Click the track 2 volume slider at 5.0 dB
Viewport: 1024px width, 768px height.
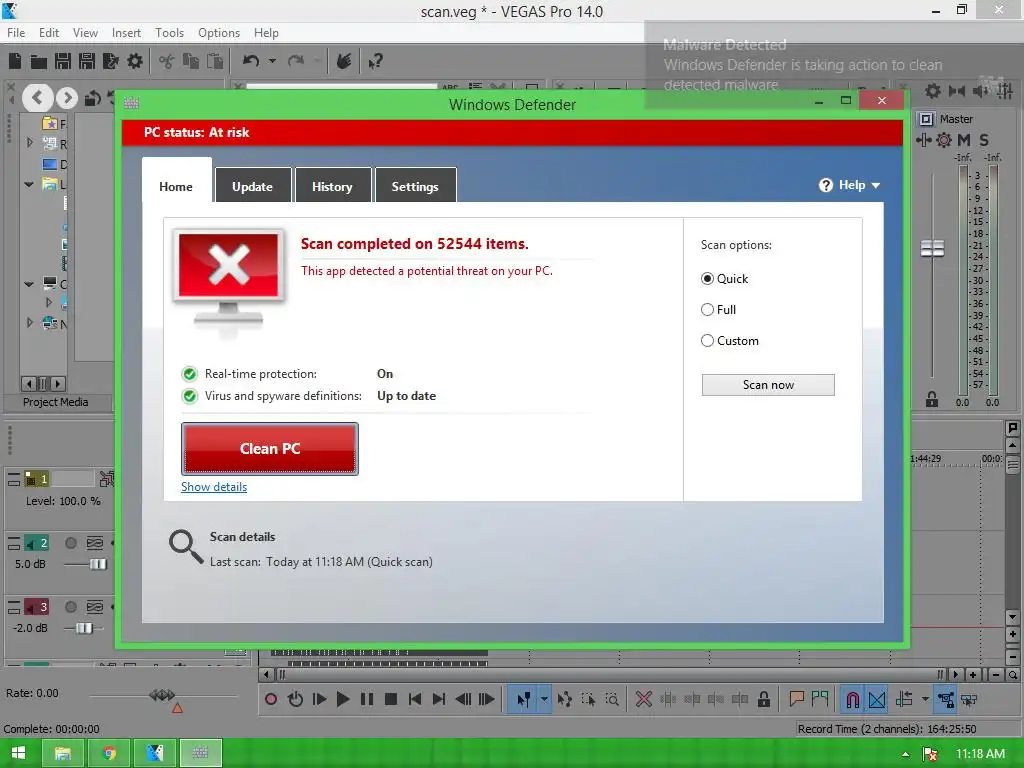(x=98, y=564)
